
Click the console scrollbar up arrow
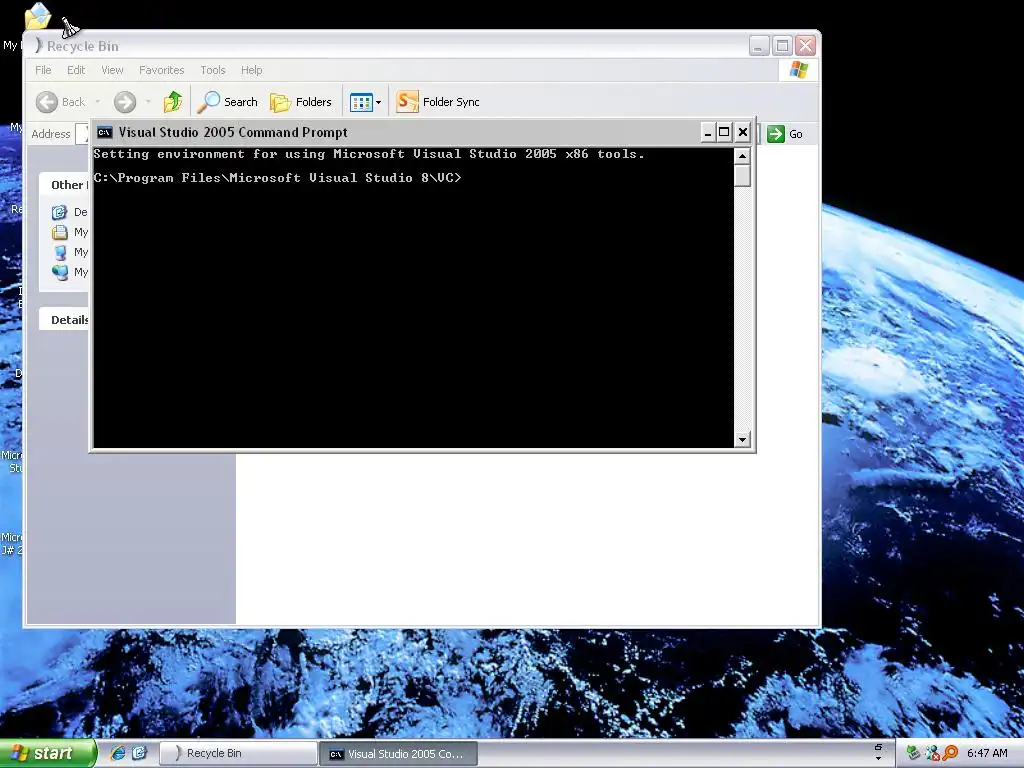coord(742,156)
